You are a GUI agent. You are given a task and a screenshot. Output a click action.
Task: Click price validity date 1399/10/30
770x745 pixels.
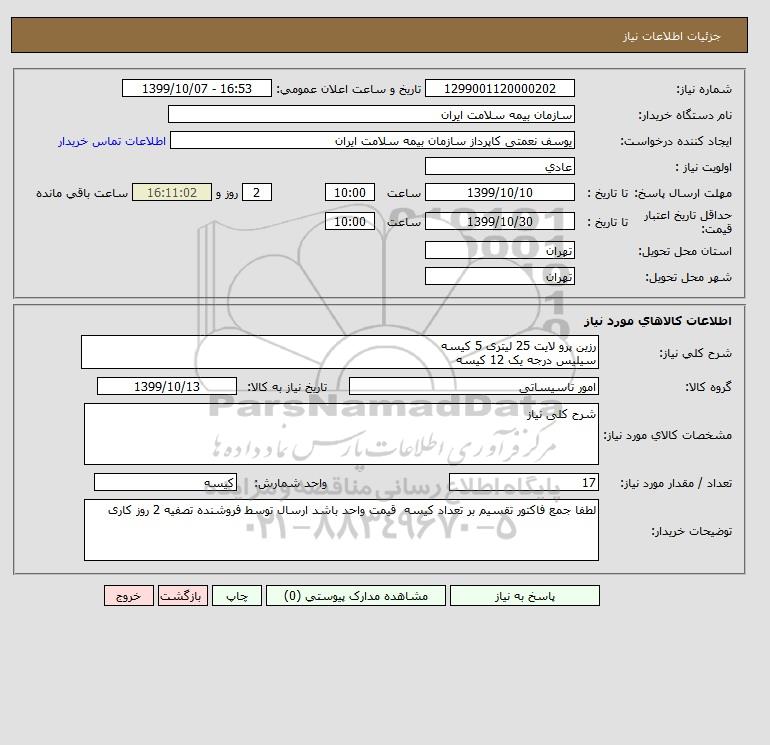click(x=499, y=221)
